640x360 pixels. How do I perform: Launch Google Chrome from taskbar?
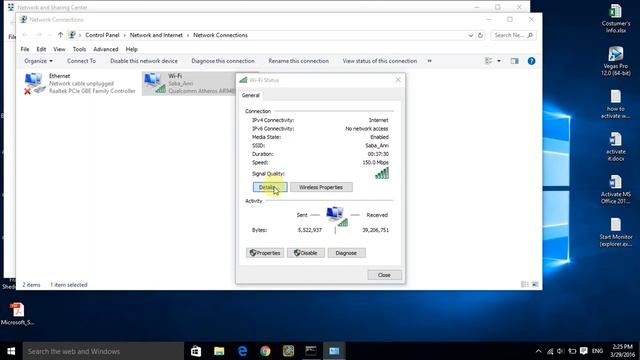coord(265,351)
